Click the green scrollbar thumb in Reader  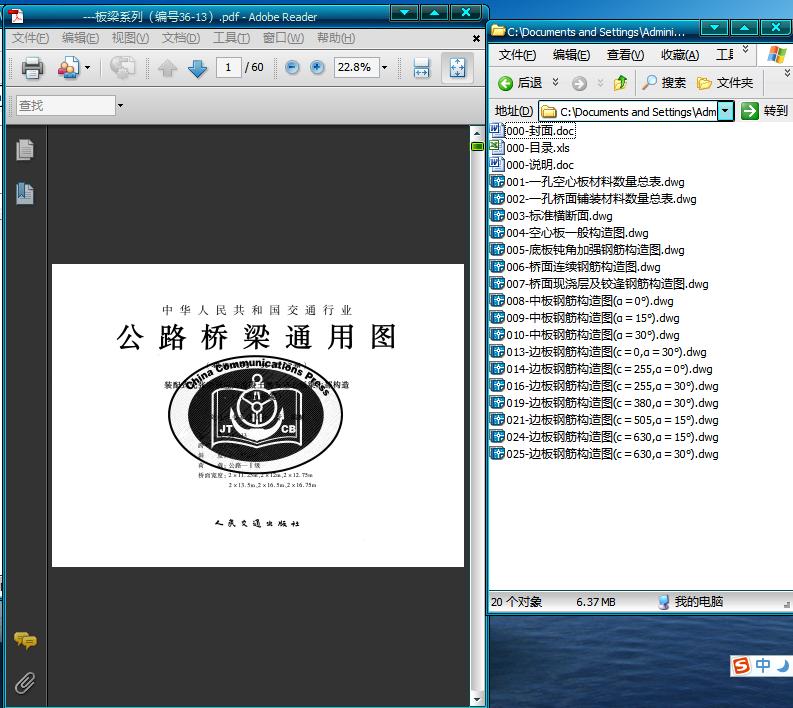point(477,147)
